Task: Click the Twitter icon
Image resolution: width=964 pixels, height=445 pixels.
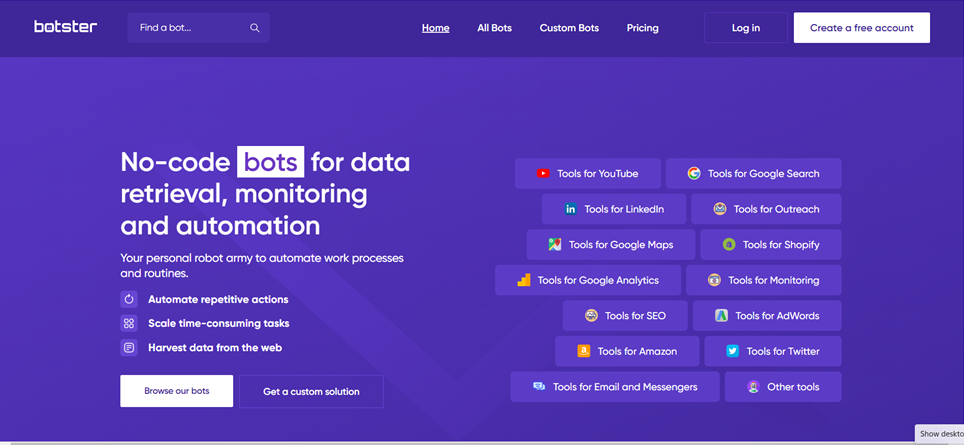Action: (x=733, y=352)
